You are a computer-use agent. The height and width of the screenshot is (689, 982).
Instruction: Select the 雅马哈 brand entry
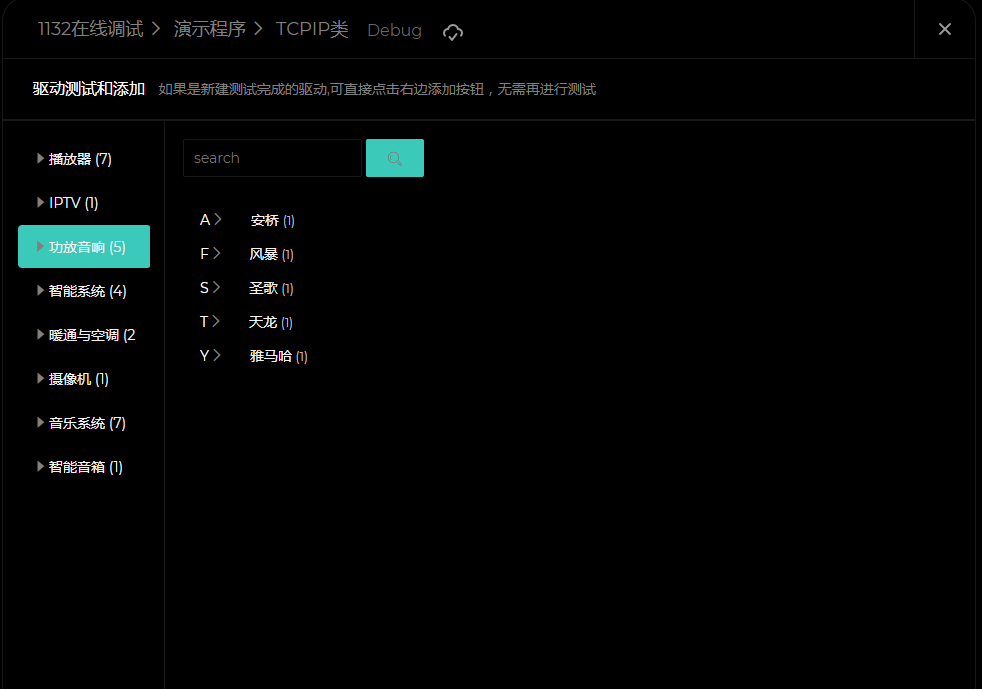(x=271, y=357)
